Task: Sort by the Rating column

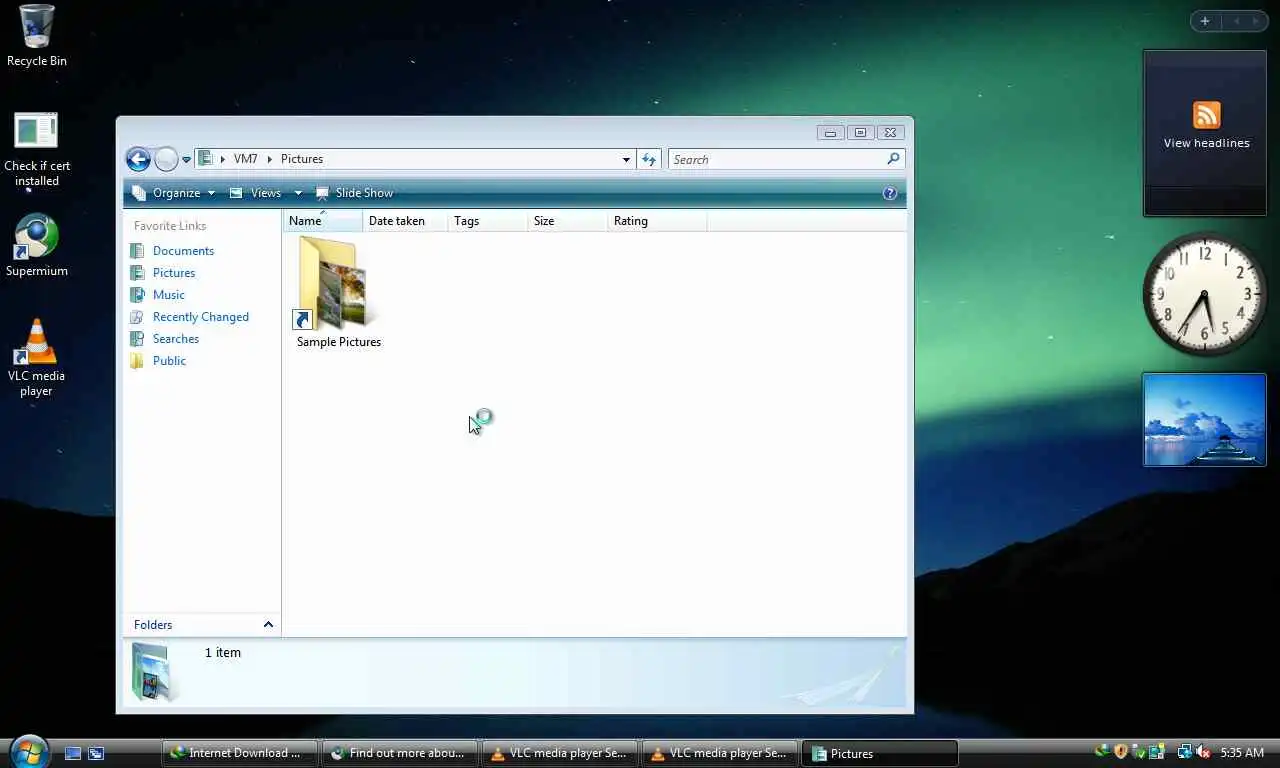Action: point(656,221)
